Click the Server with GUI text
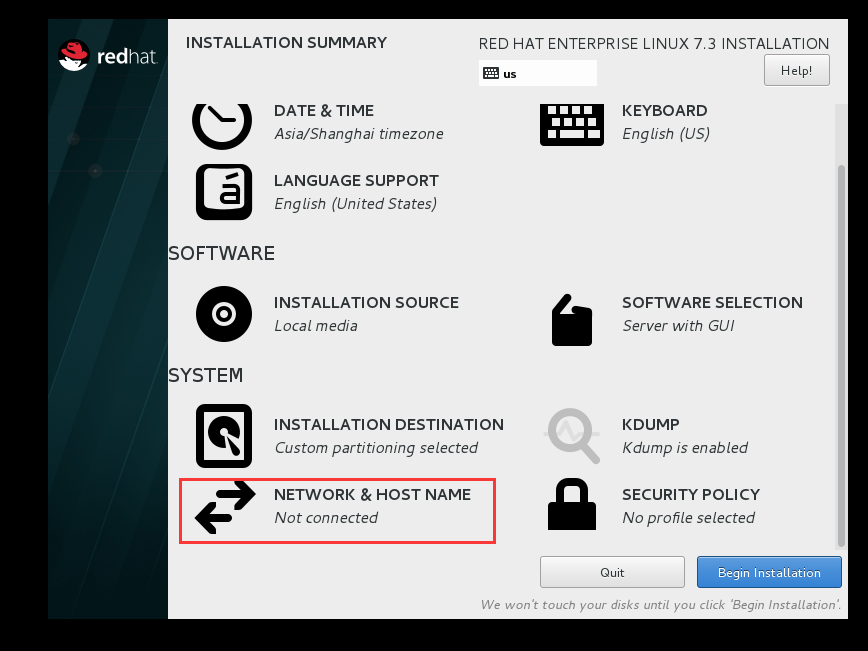Image resolution: width=868 pixels, height=651 pixels. pyautogui.click(x=679, y=326)
